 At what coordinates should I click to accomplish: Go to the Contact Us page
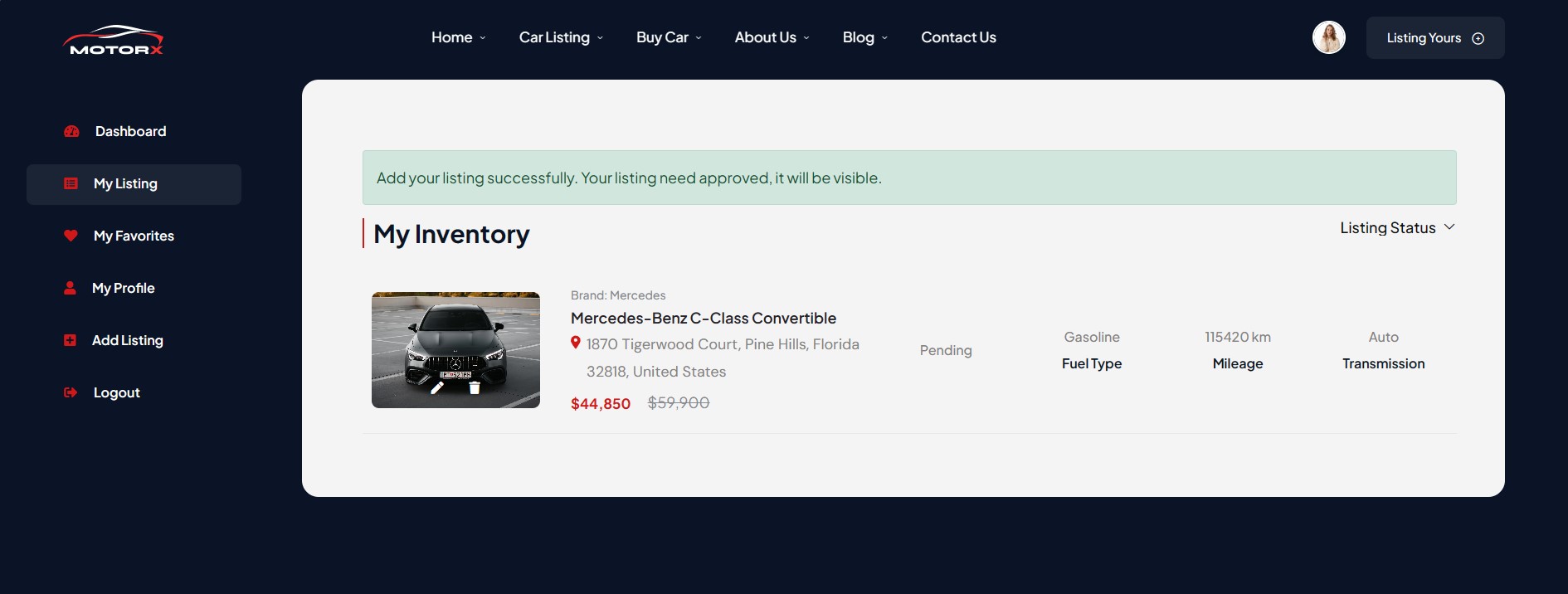point(958,37)
